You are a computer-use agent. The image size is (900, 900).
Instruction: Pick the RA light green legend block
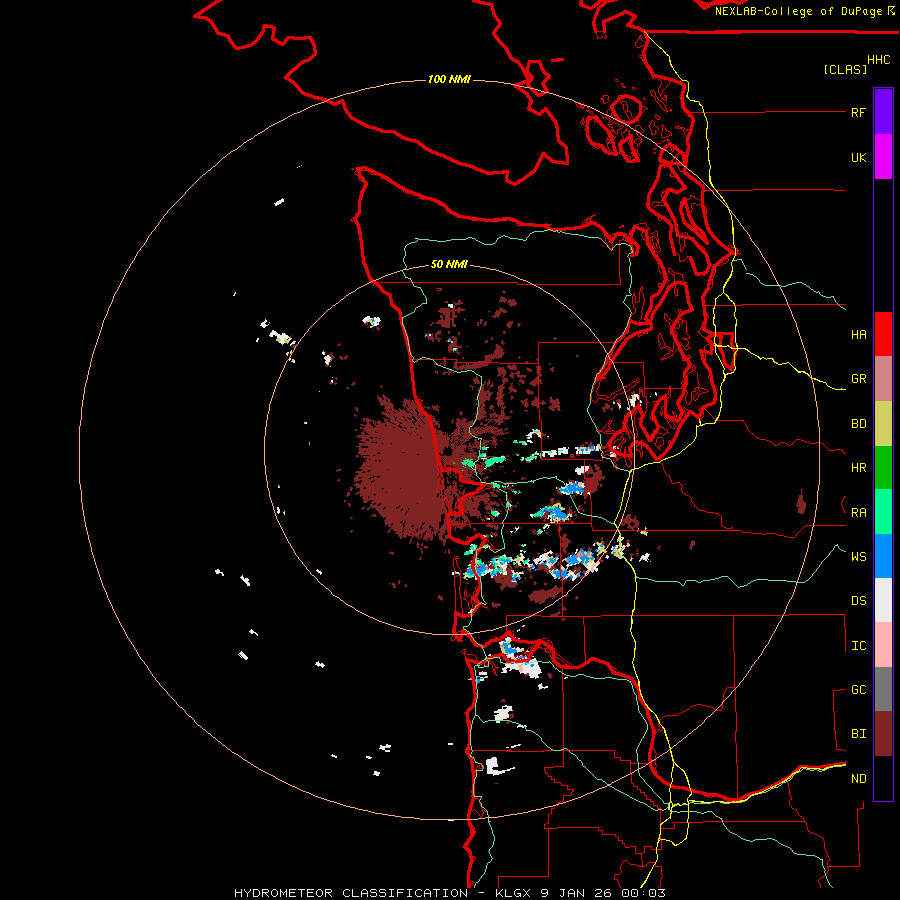pos(883,512)
